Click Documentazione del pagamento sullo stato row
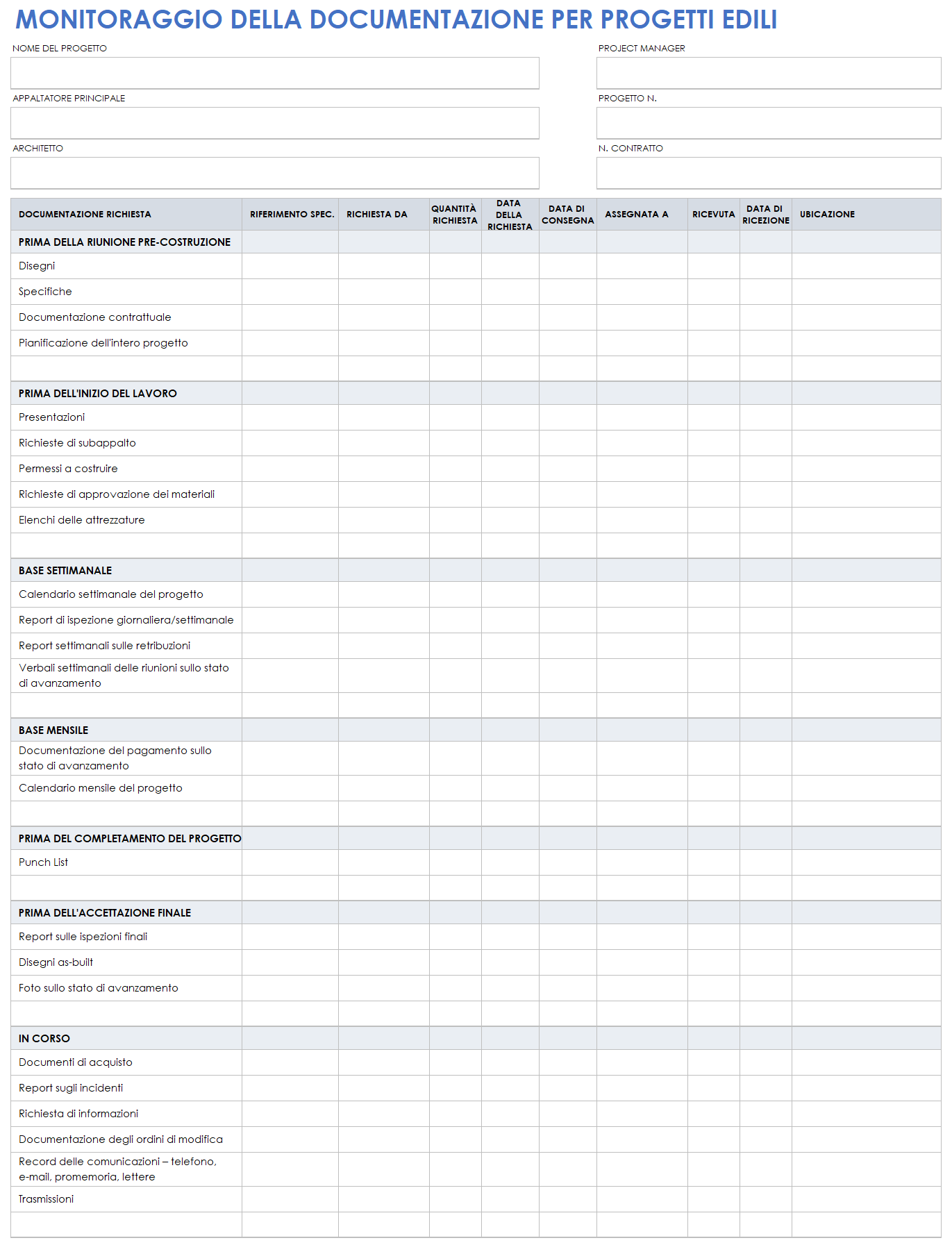Image resolution: width=952 pixels, height=1245 pixels. [x=476, y=758]
